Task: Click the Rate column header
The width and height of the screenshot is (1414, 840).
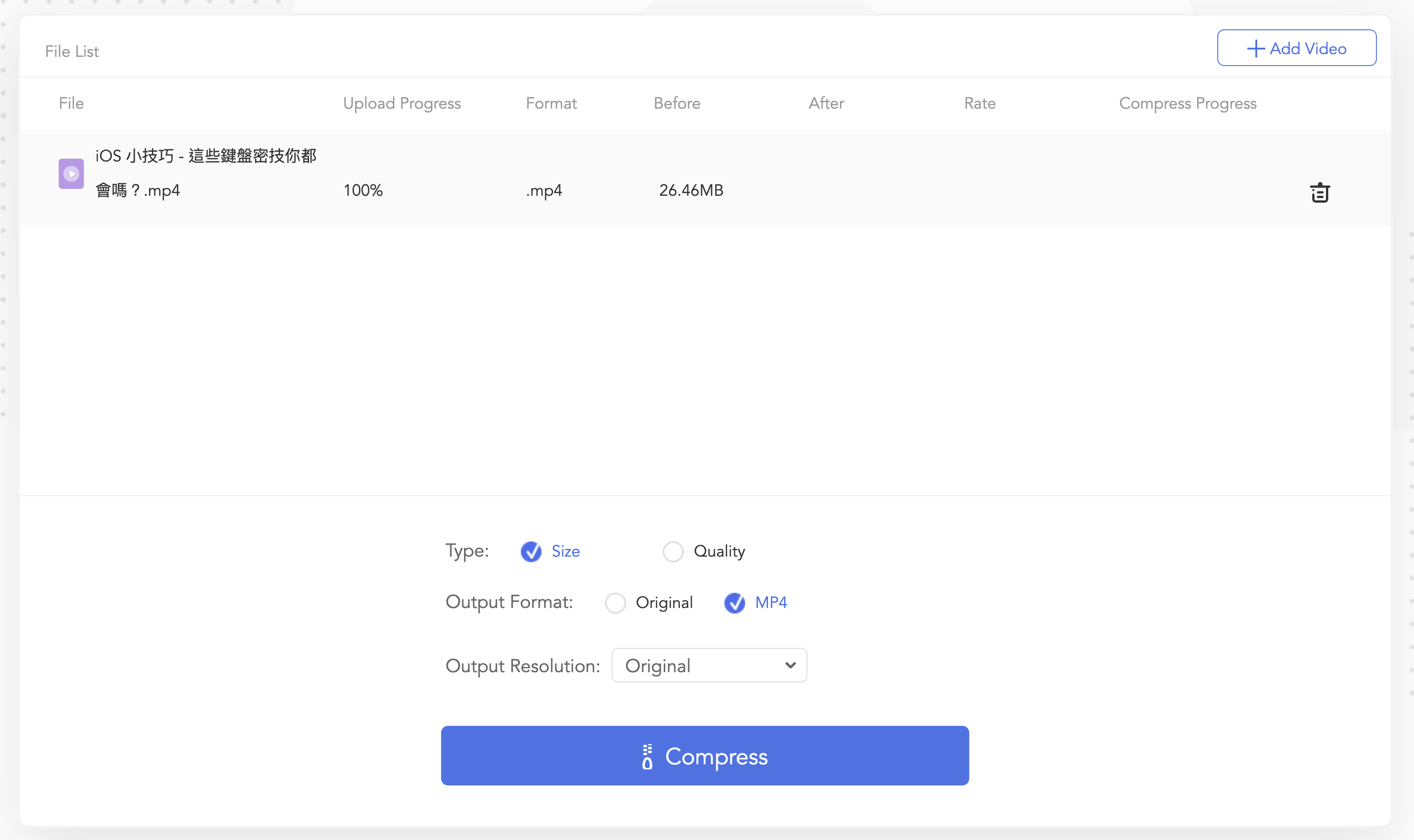Action: coord(979,103)
